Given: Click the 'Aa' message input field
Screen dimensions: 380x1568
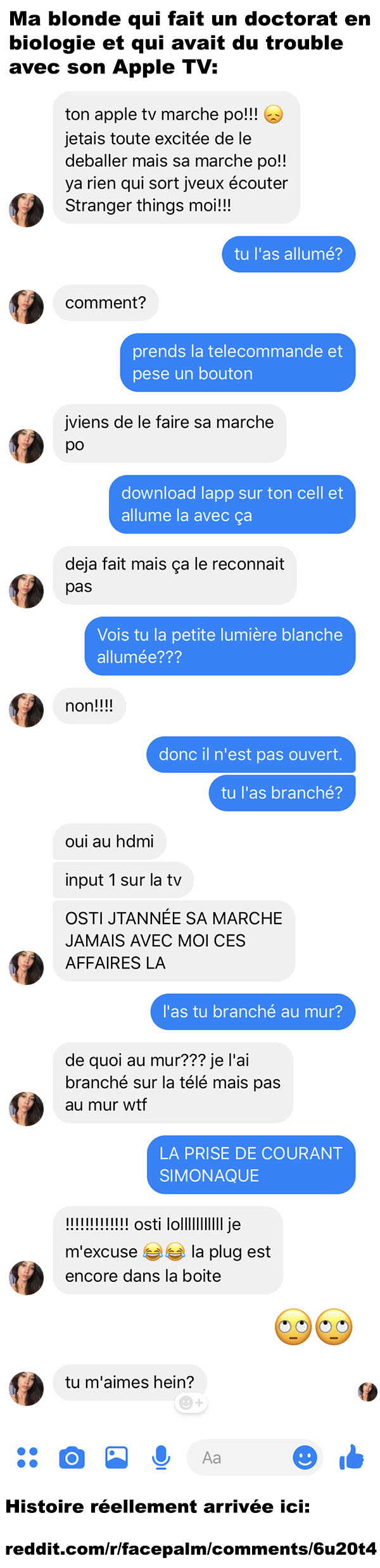Looking at the screenshot, I should click(x=255, y=1457).
